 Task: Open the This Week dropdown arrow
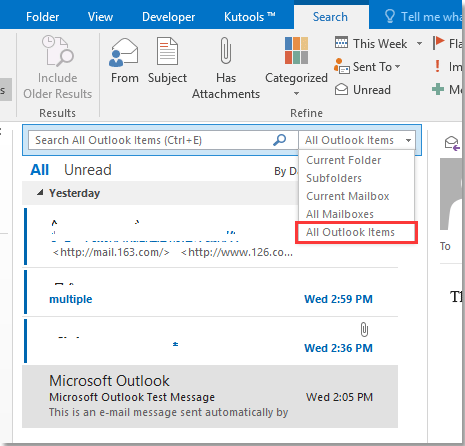coord(419,44)
